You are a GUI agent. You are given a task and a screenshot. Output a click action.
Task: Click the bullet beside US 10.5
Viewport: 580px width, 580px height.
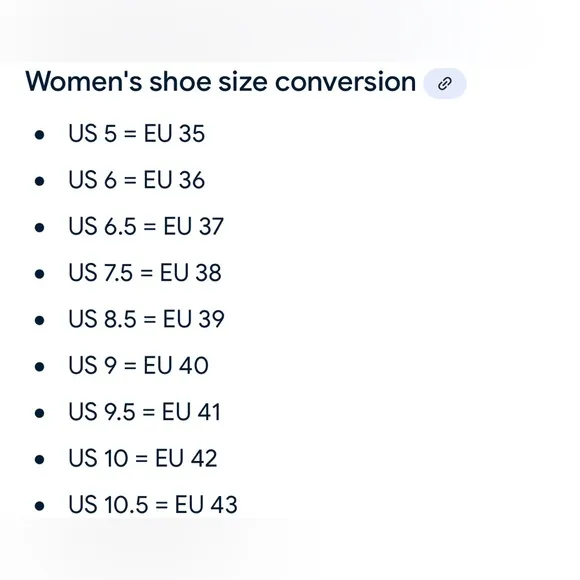coord(39,506)
